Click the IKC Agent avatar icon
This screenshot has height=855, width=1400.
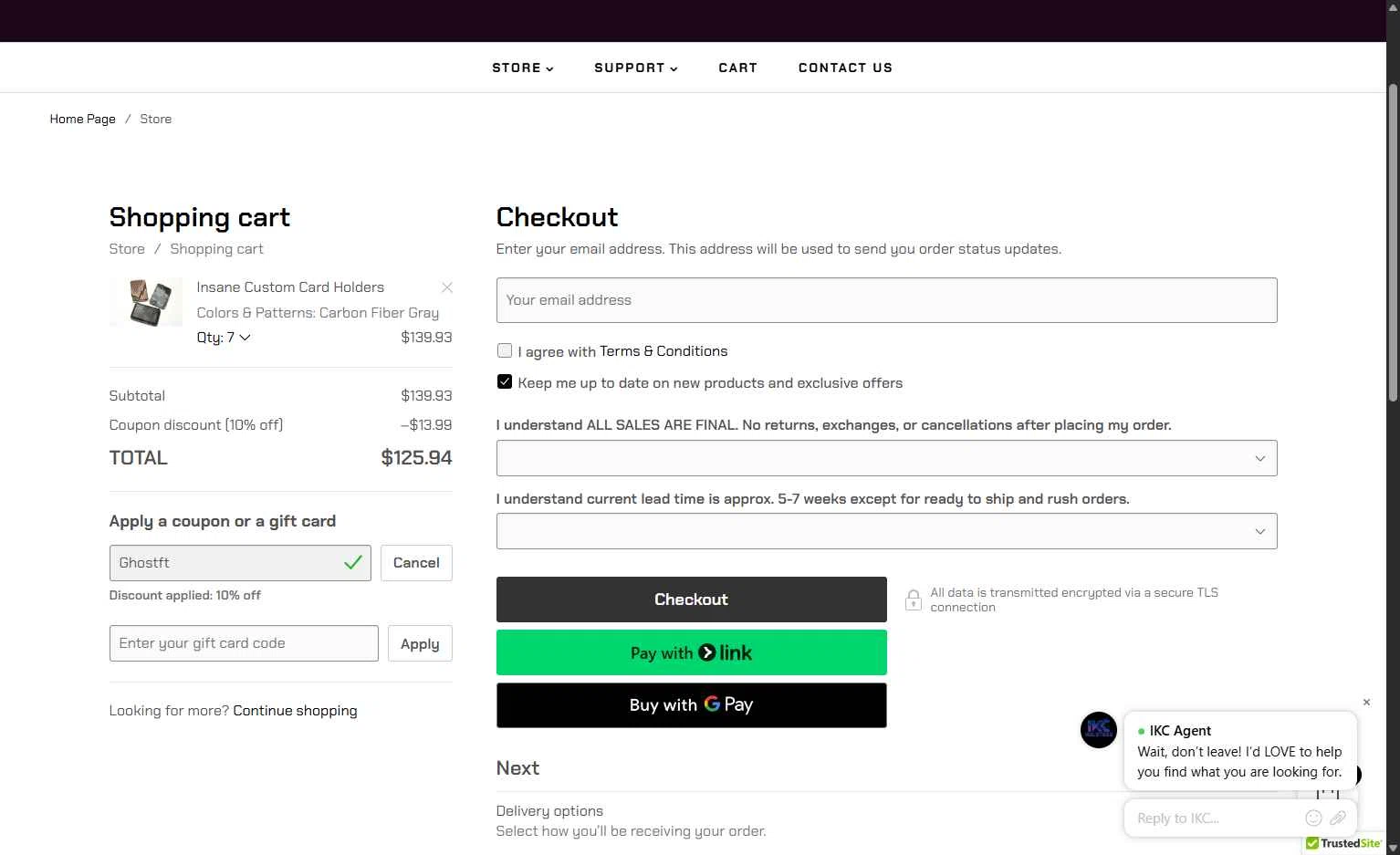1099,730
